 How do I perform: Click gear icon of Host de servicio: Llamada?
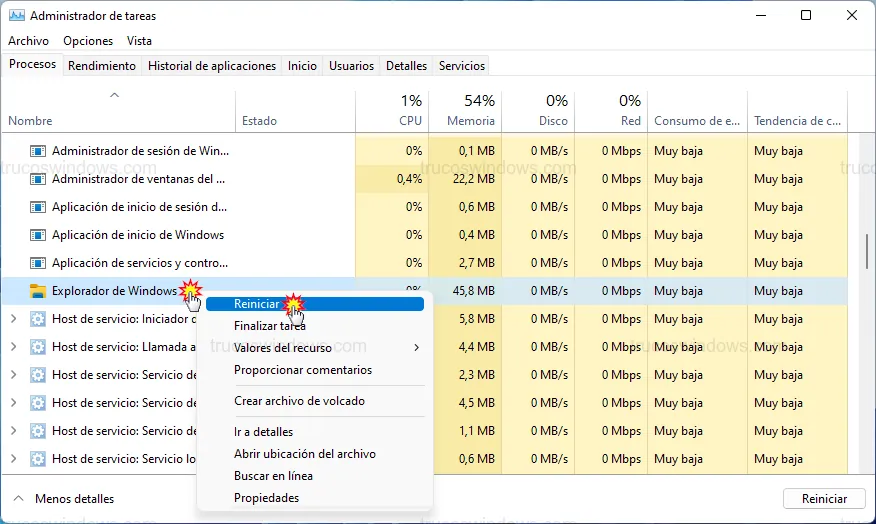click(x=38, y=347)
